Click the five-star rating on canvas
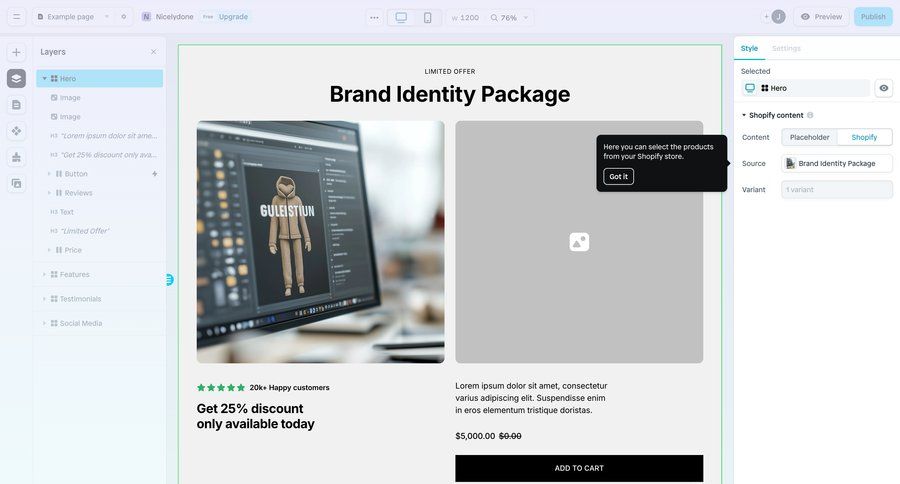This screenshot has height=484, width=900. 221,388
